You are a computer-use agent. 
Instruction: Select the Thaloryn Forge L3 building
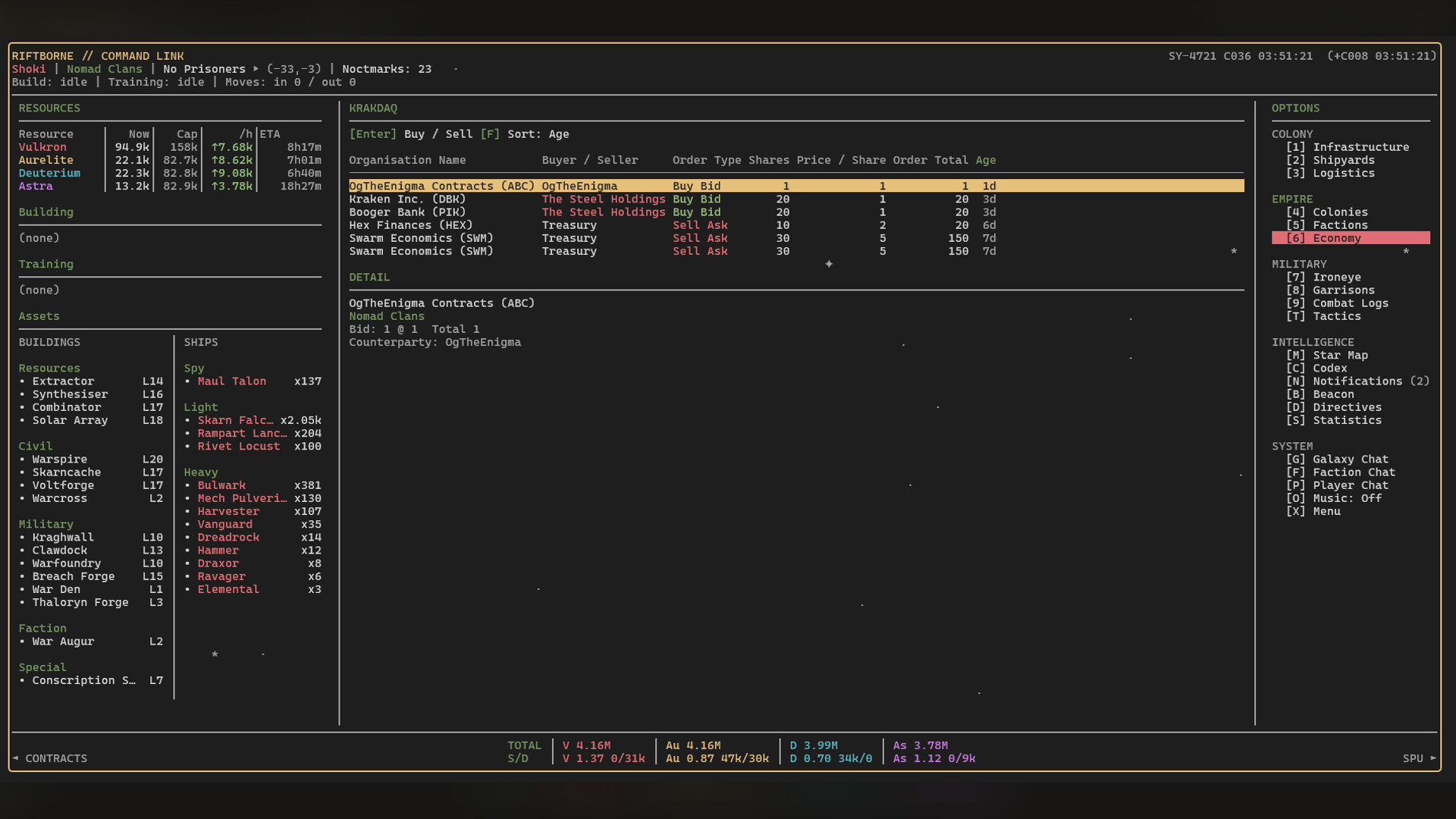(91, 602)
